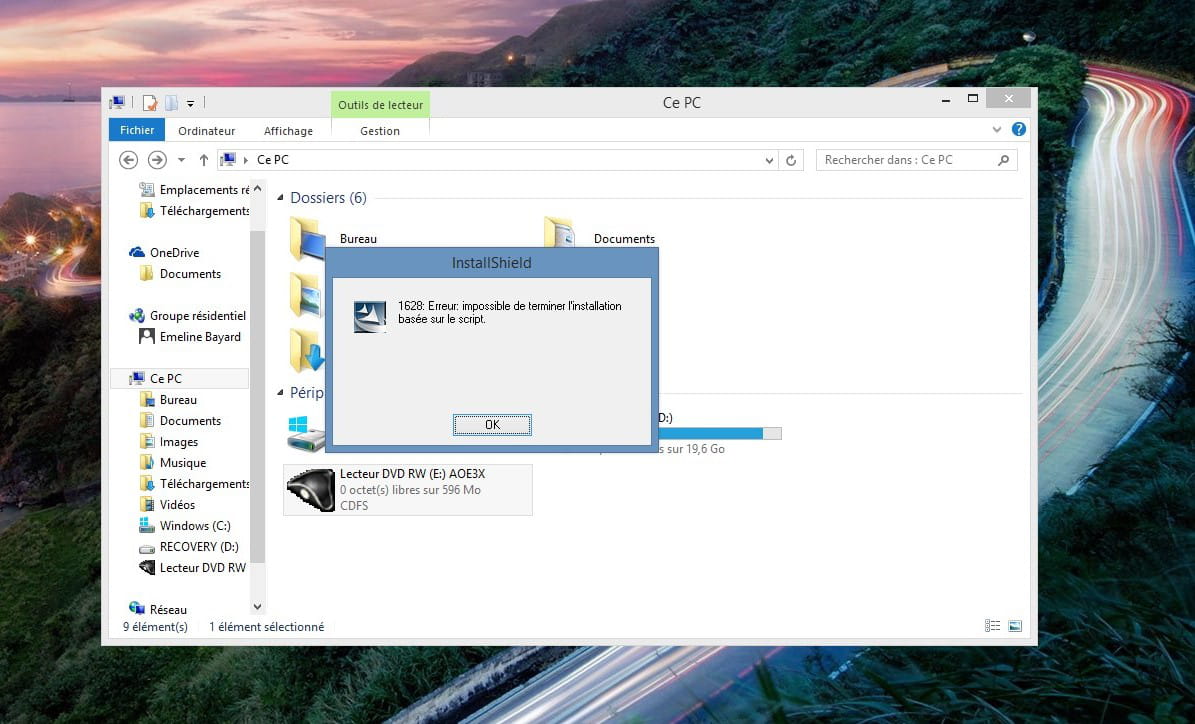The image size is (1195, 724).
Task: Switch to large thumbnails view icon
Action: click(x=1015, y=626)
